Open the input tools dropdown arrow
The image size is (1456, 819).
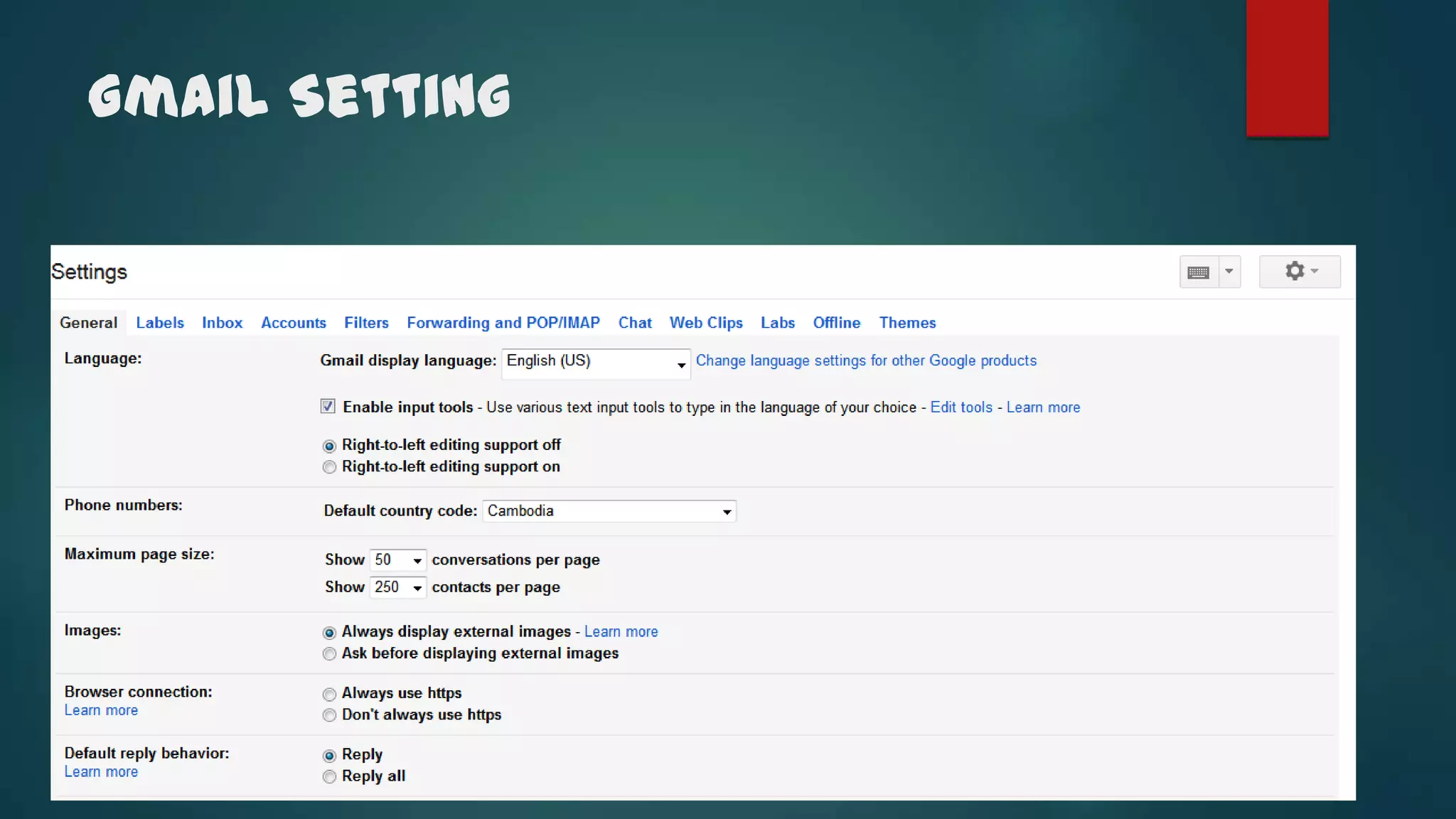point(1229,272)
